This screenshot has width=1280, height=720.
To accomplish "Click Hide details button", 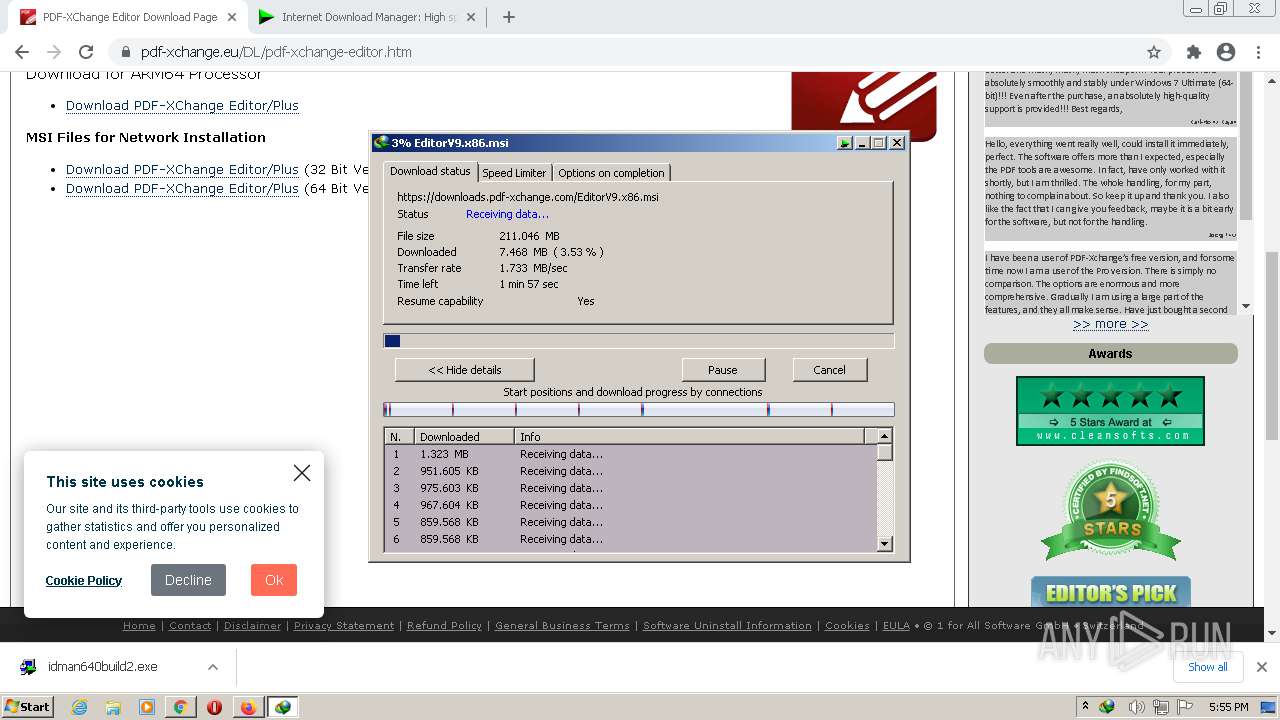I will coord(465,370).
